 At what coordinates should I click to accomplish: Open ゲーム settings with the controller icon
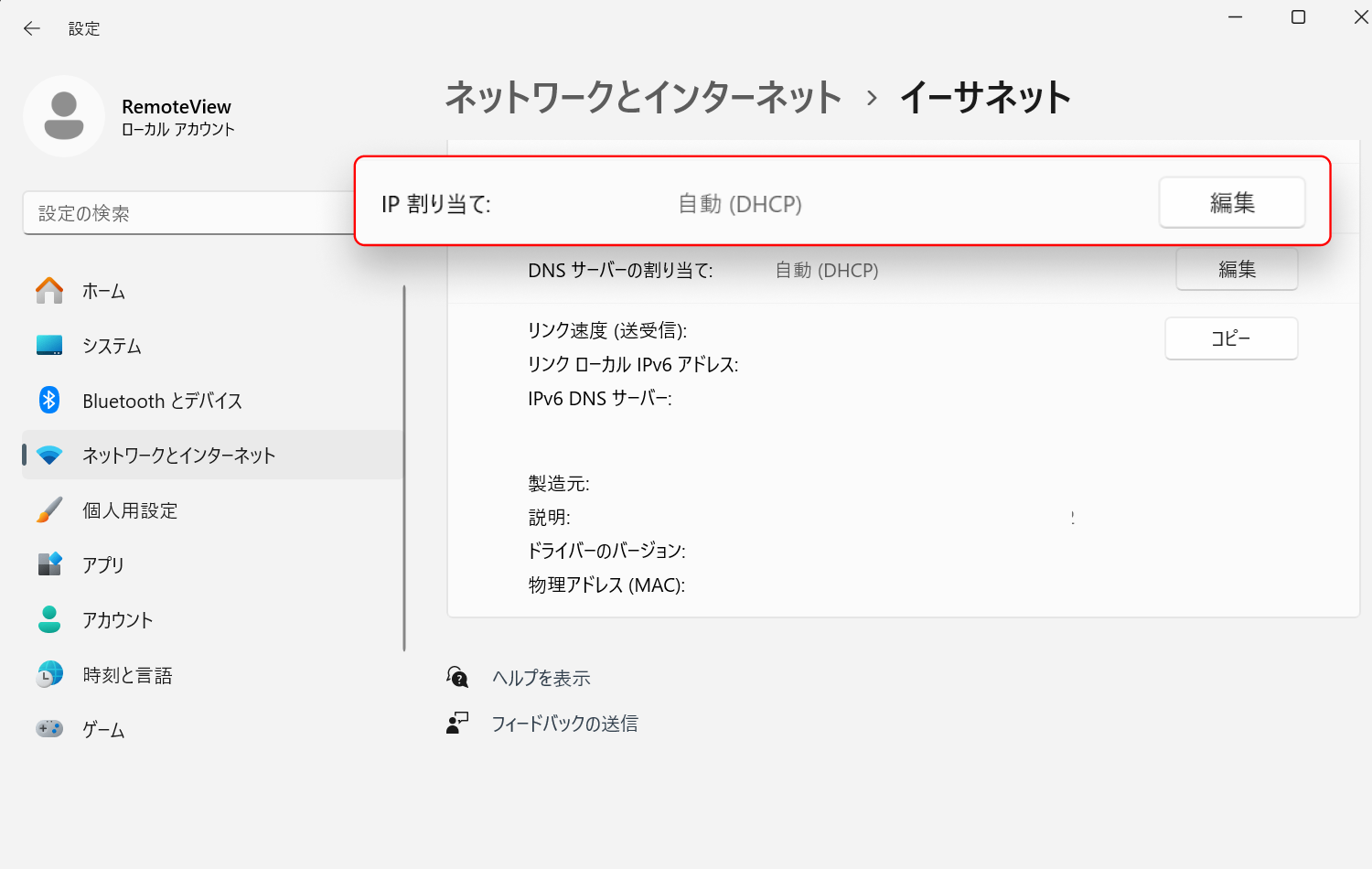click(48, 729)
